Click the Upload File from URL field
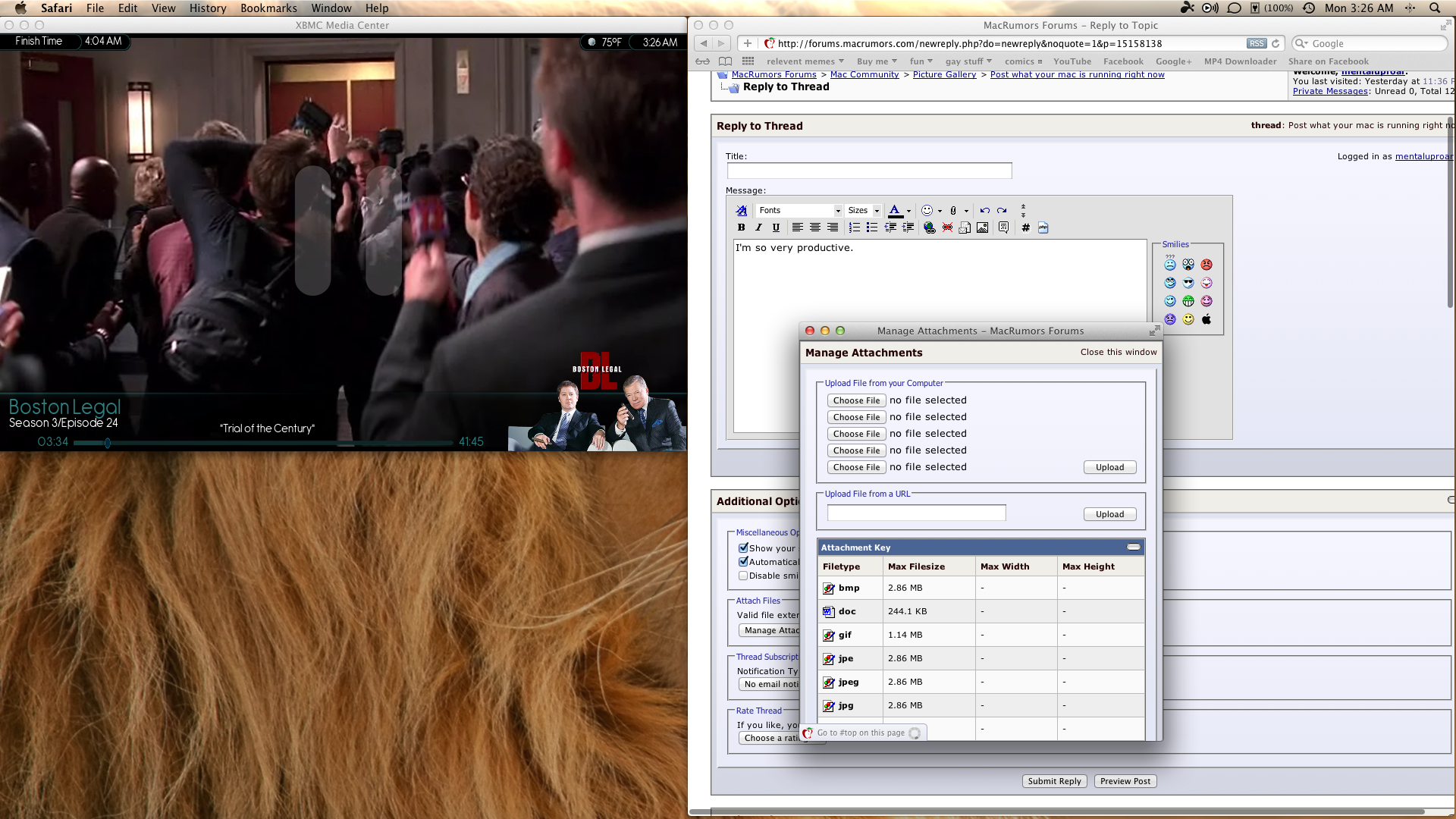 coord(916,513)
